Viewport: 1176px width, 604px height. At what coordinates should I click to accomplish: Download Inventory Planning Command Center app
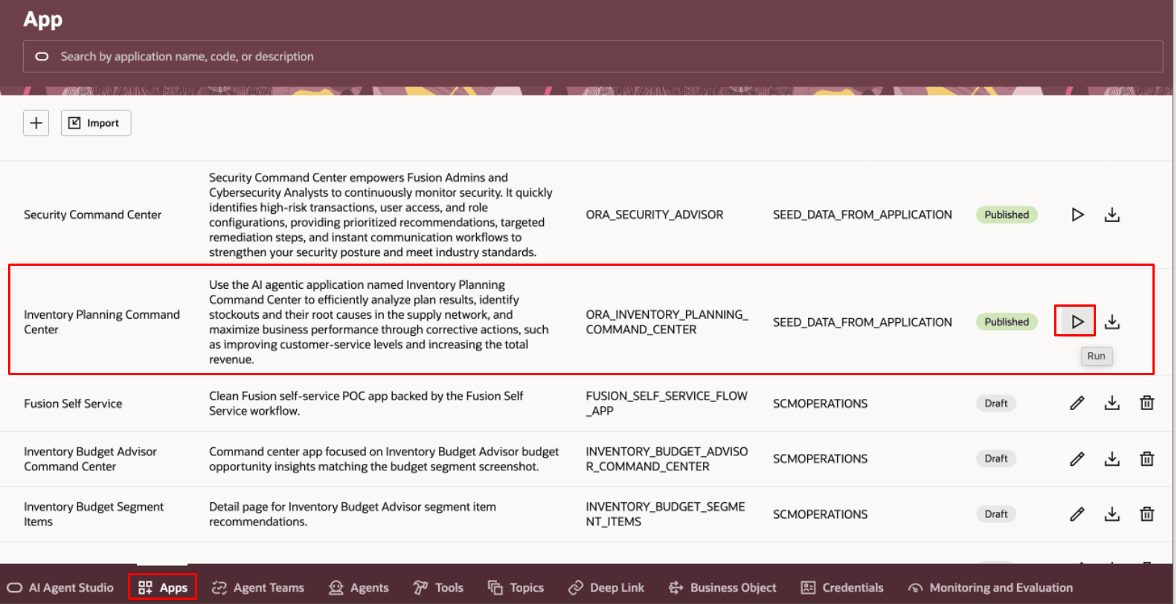(1112, 322)
